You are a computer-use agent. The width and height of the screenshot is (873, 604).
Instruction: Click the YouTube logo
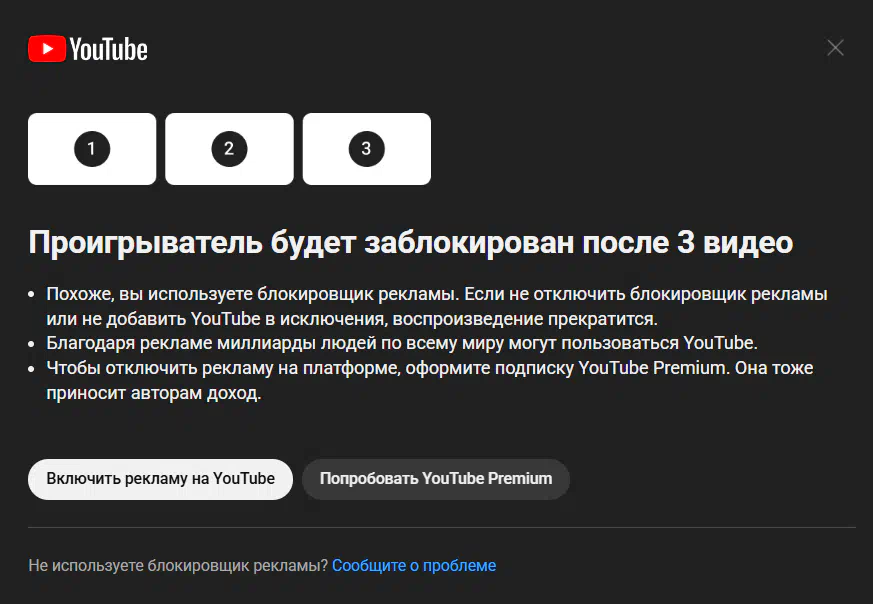point(88,49)
